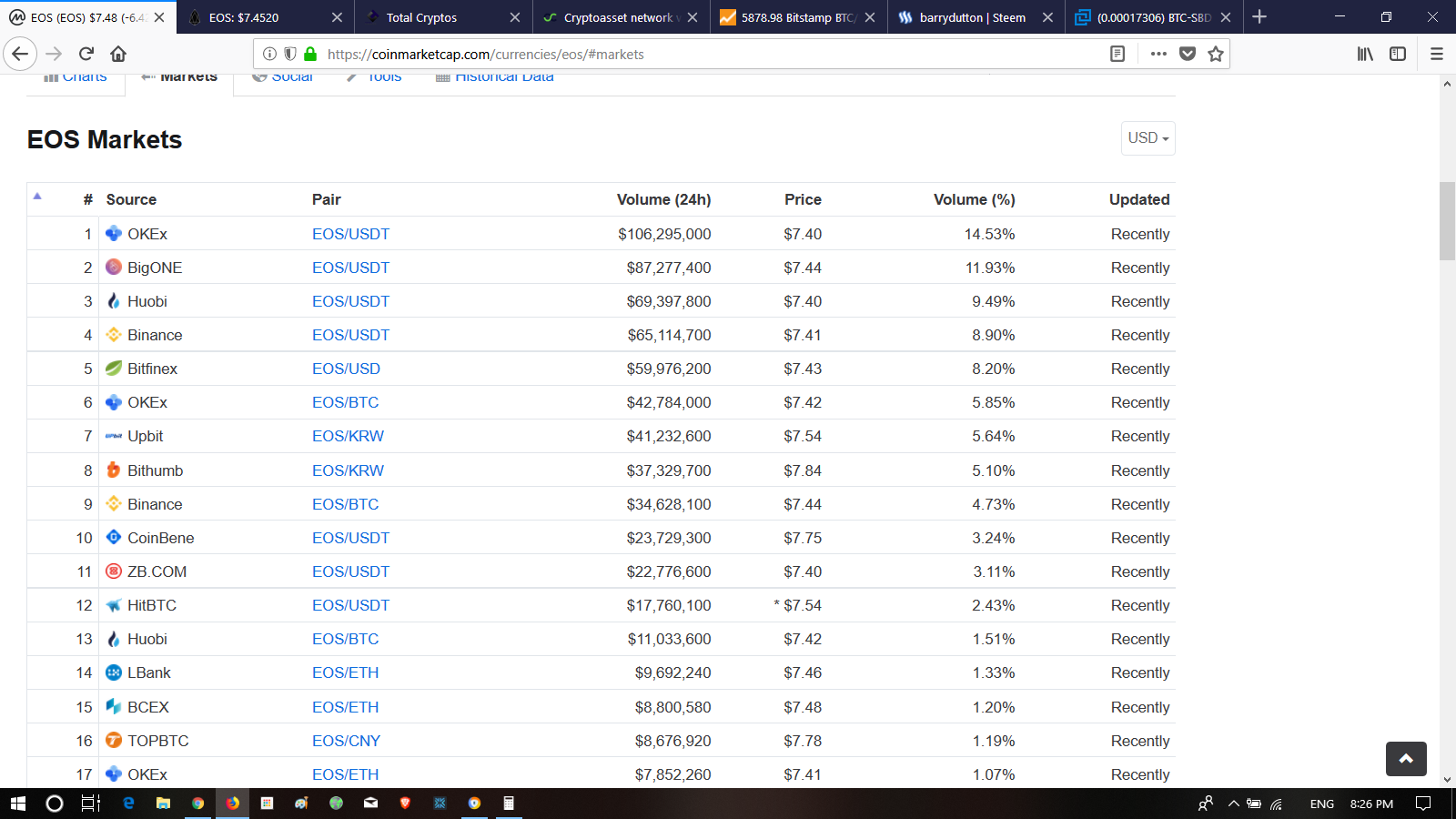
Task: Click the Binance logo in row 4
Action: click(x=114, y=334)
